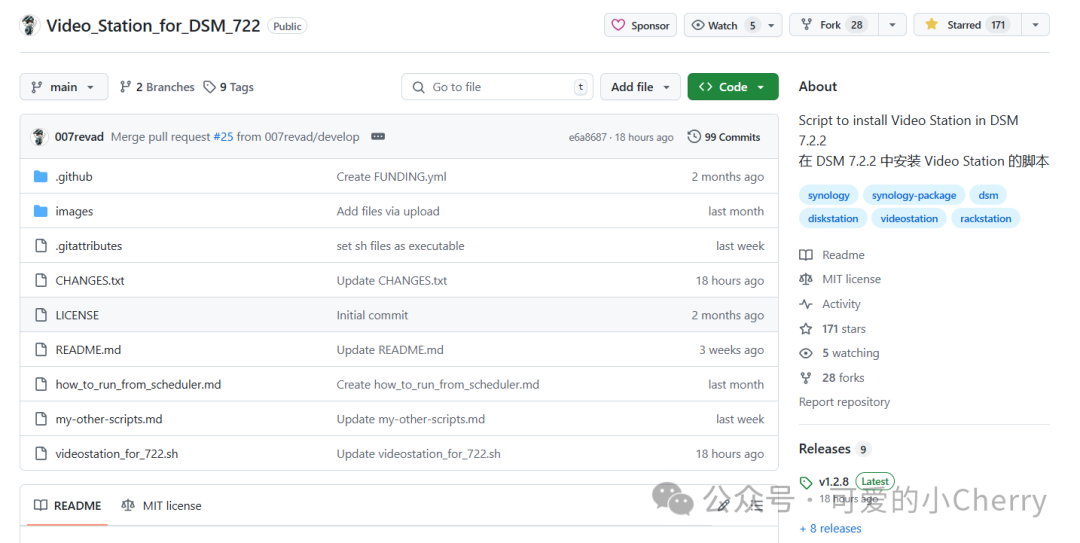The width and height of the screenshot is (1080, 543).
Task: Click the history clock icon by 99 Commits
Action: 694,136
